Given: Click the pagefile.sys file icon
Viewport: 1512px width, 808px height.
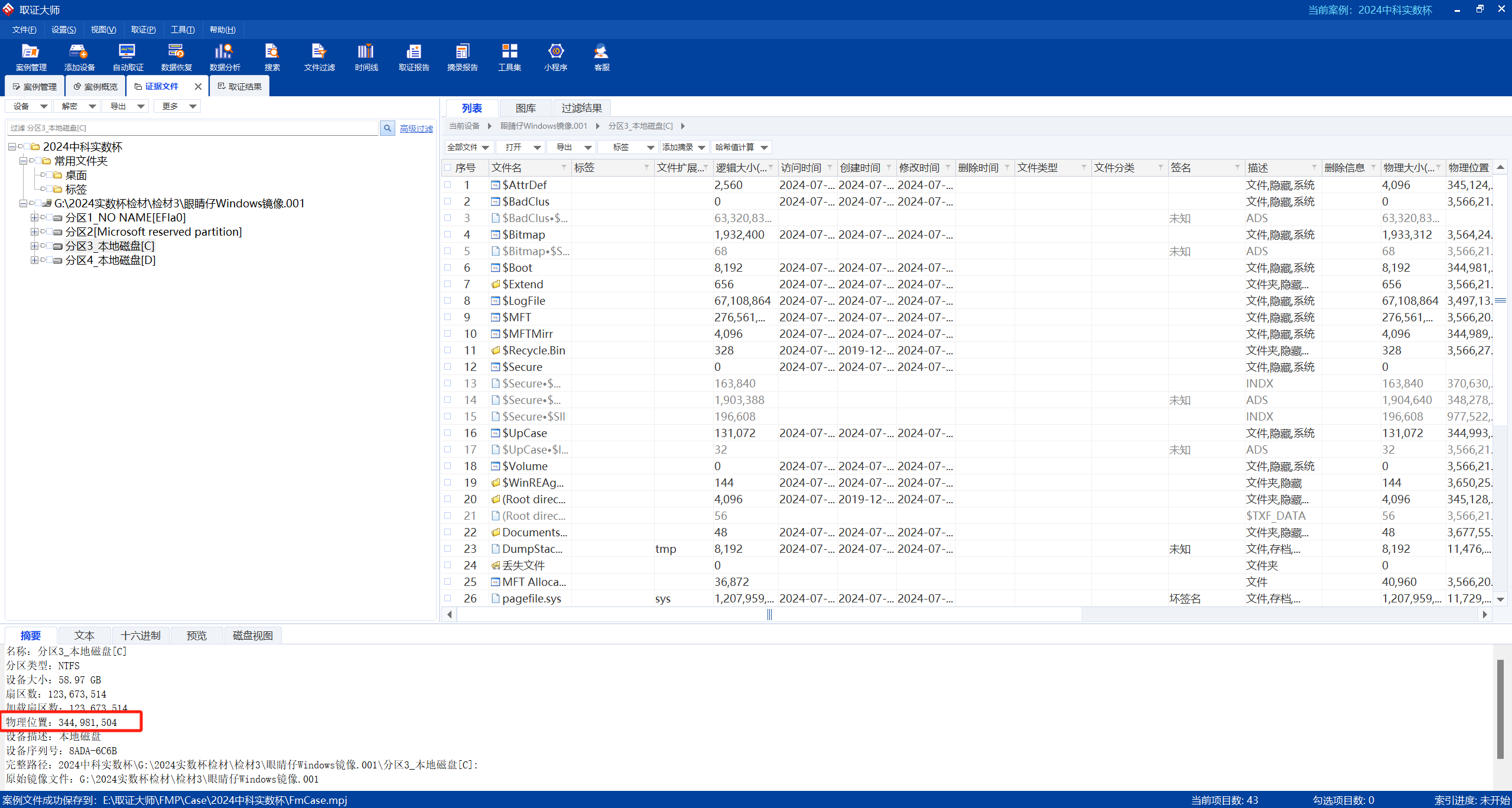Looking at the screenshot, I should click(495, 598).
